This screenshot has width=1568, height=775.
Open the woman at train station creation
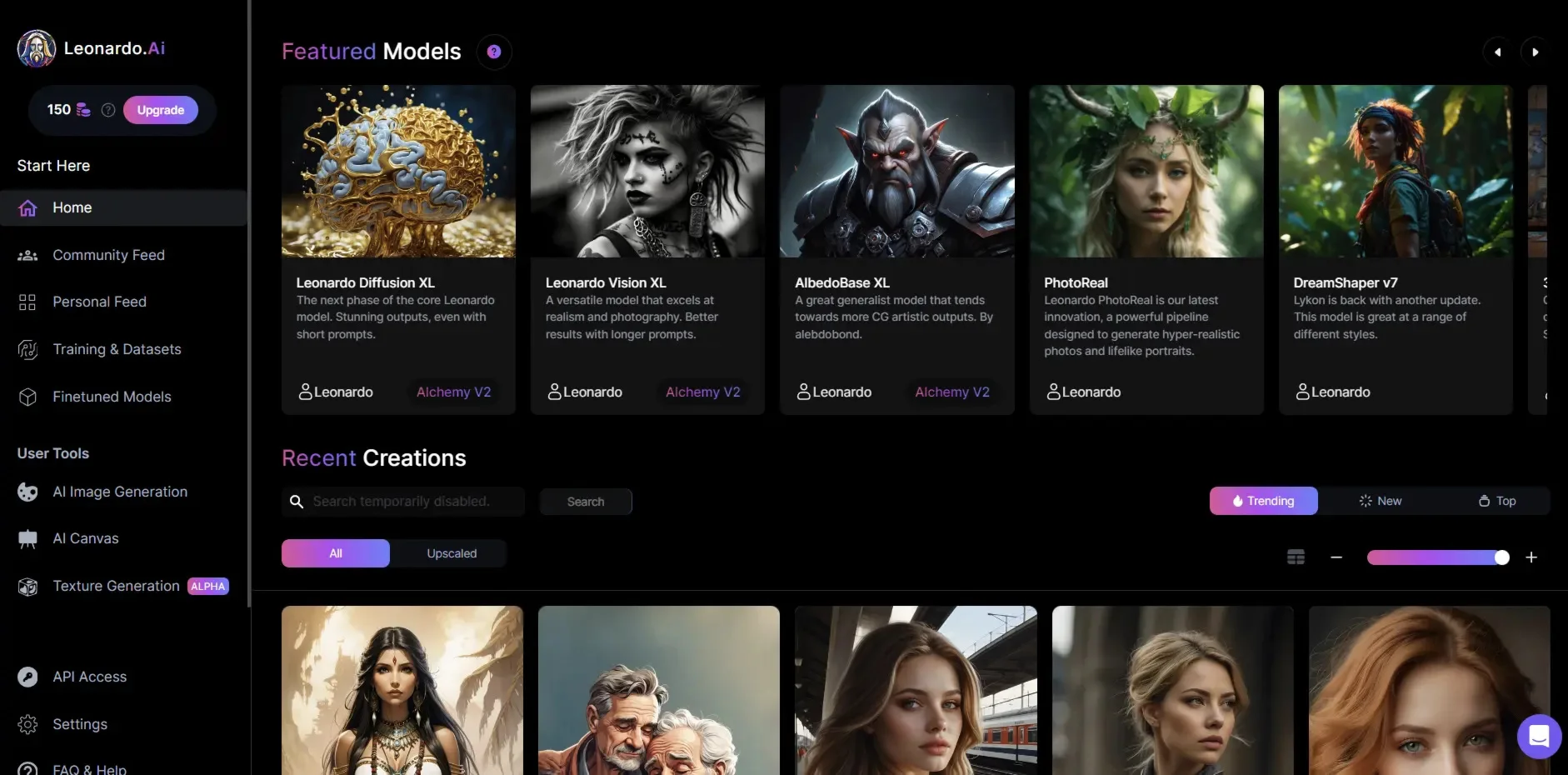(x=916, y=690)
